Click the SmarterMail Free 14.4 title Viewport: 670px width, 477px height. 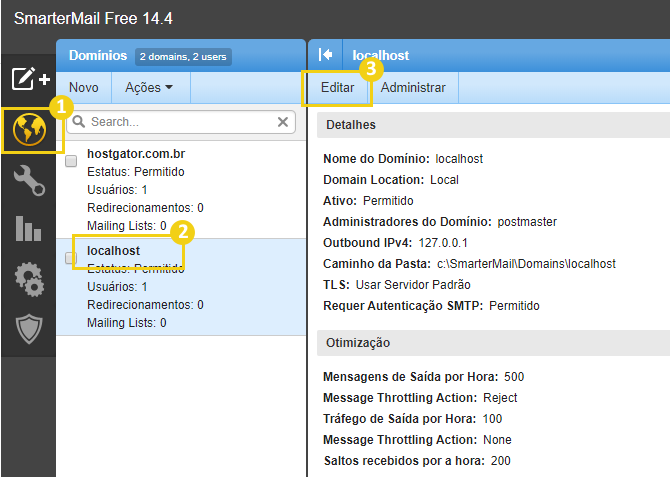click(93, 18)
